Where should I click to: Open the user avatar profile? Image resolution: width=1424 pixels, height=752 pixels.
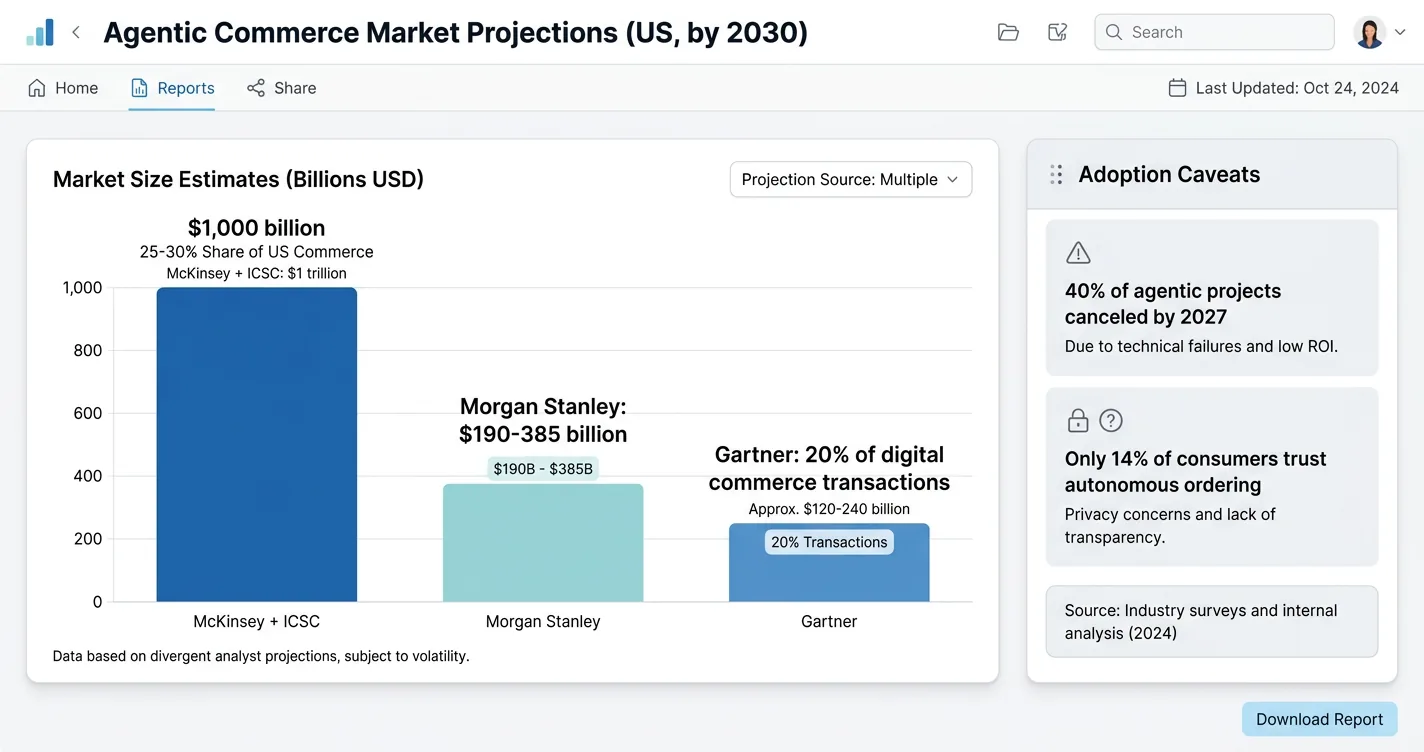(1369, 32)
